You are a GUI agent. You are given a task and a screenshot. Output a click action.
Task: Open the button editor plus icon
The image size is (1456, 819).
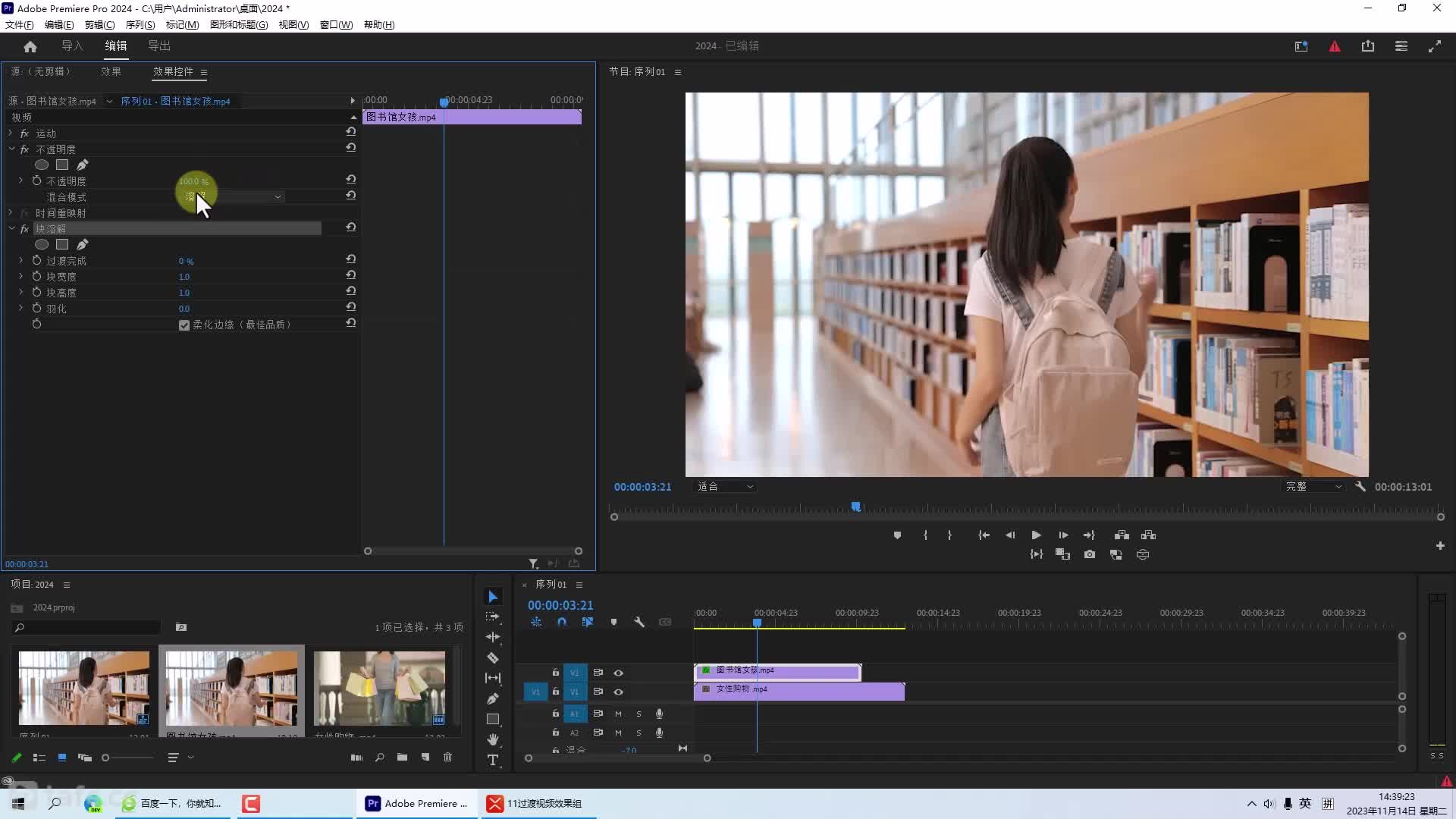(x=1440, y=546)
